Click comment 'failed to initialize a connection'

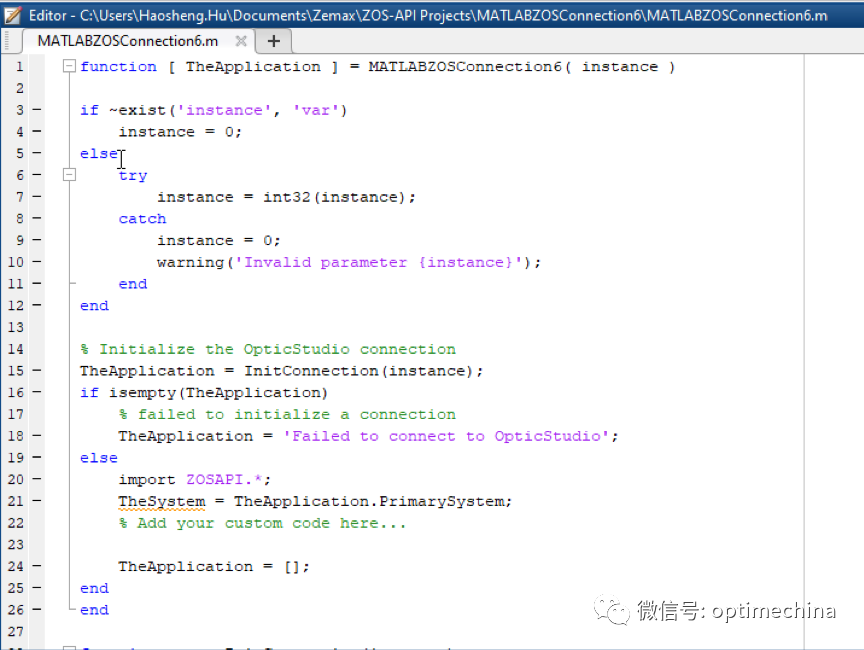[x=296, y=414]
